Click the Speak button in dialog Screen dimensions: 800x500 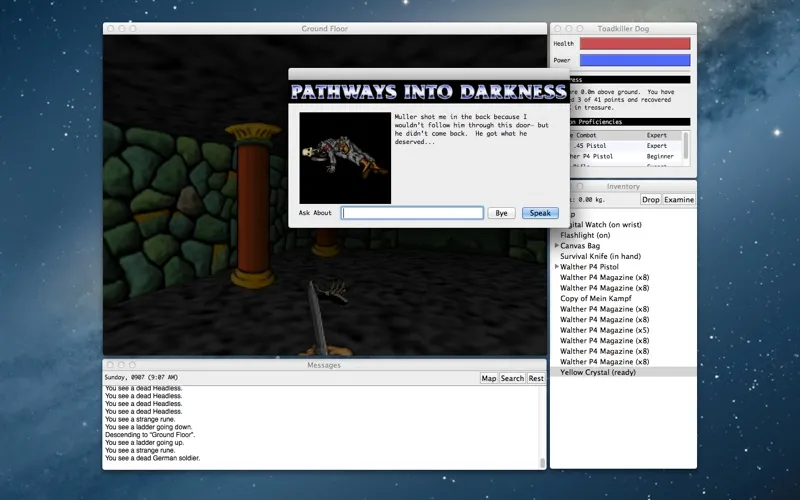pyautogui.click(x=540, y=213)
